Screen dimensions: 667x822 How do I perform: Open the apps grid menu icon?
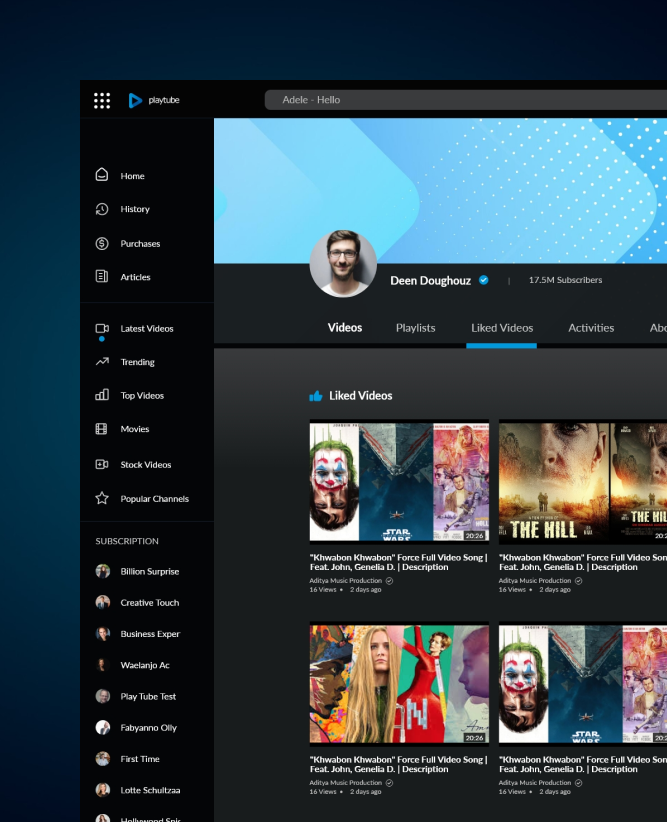(x=102, y=100)
